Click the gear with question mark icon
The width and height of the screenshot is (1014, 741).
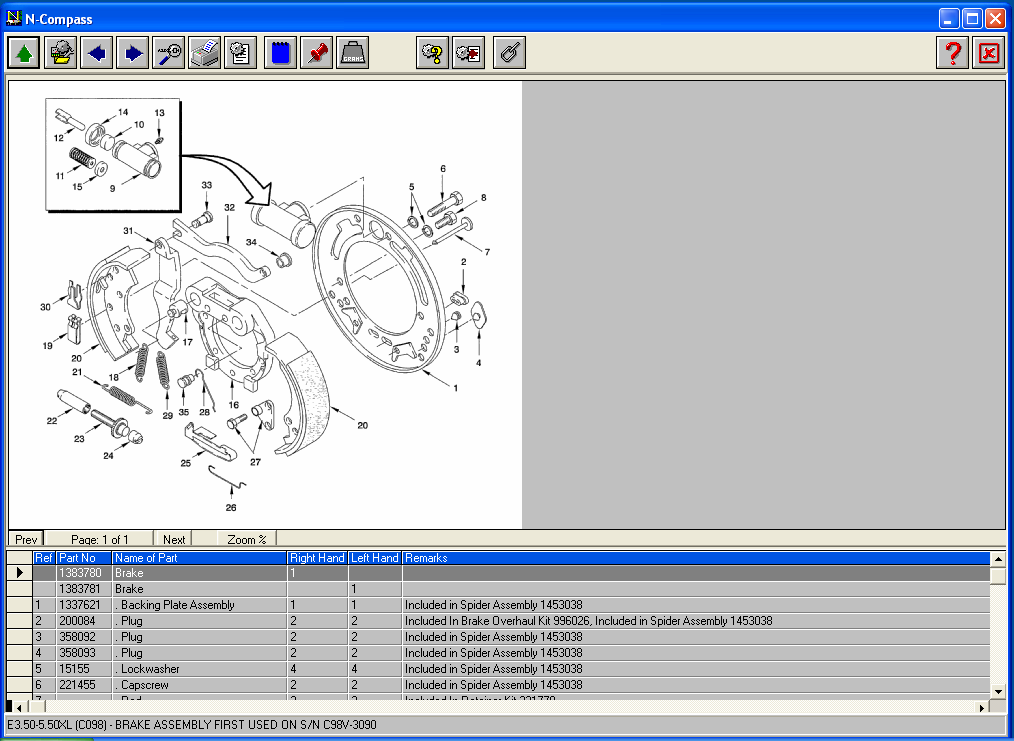pyautogui.click(x=433, y=52)
